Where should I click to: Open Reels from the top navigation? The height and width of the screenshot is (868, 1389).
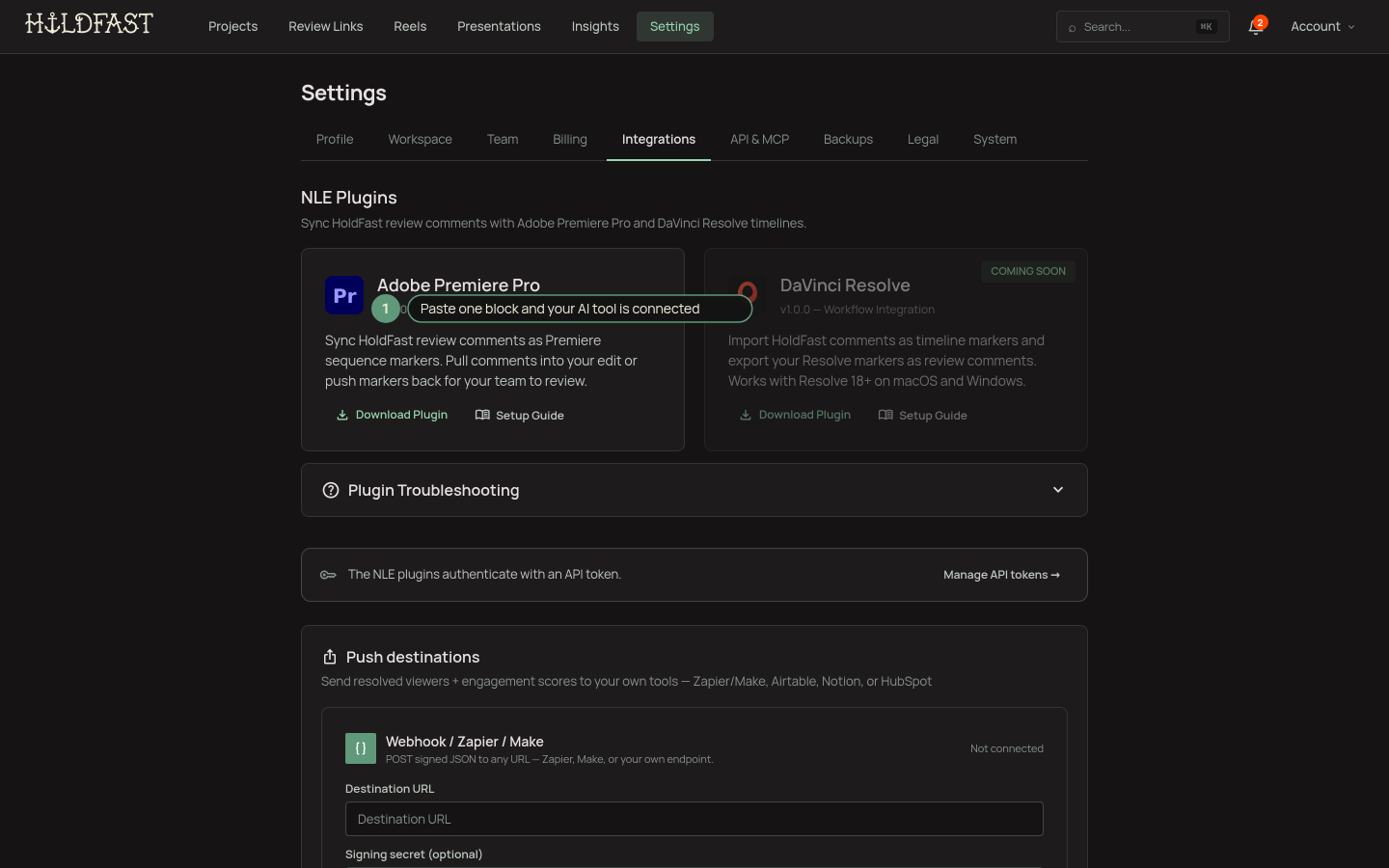coord(410,26)
